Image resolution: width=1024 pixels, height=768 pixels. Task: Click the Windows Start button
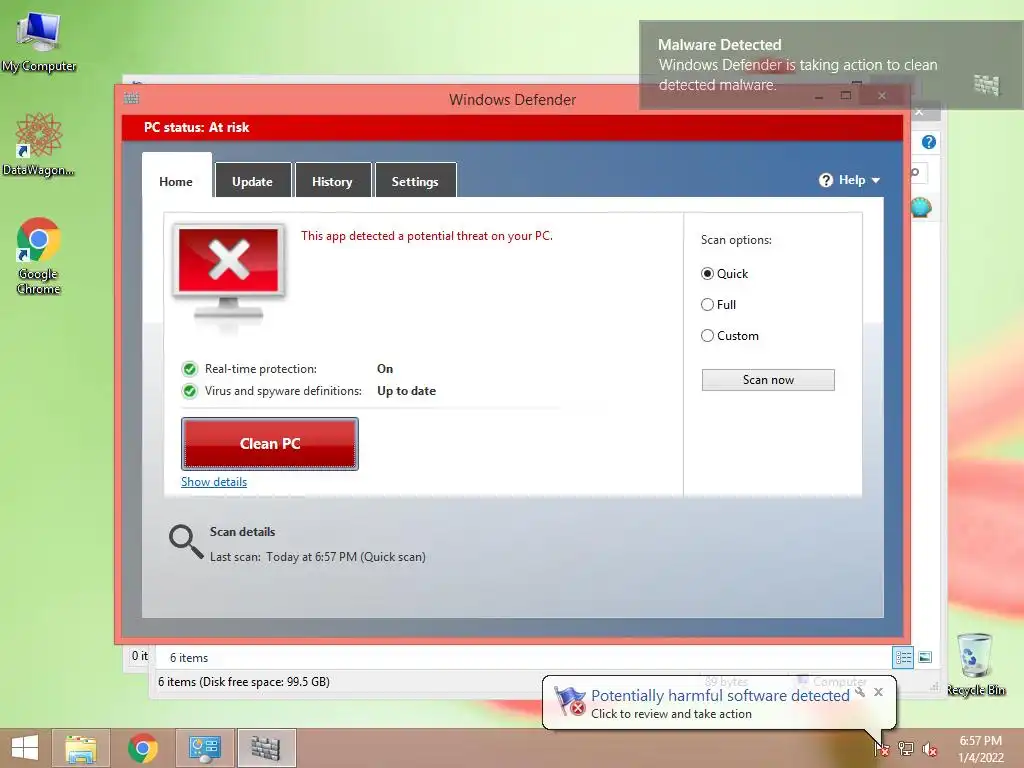(25, 748)
